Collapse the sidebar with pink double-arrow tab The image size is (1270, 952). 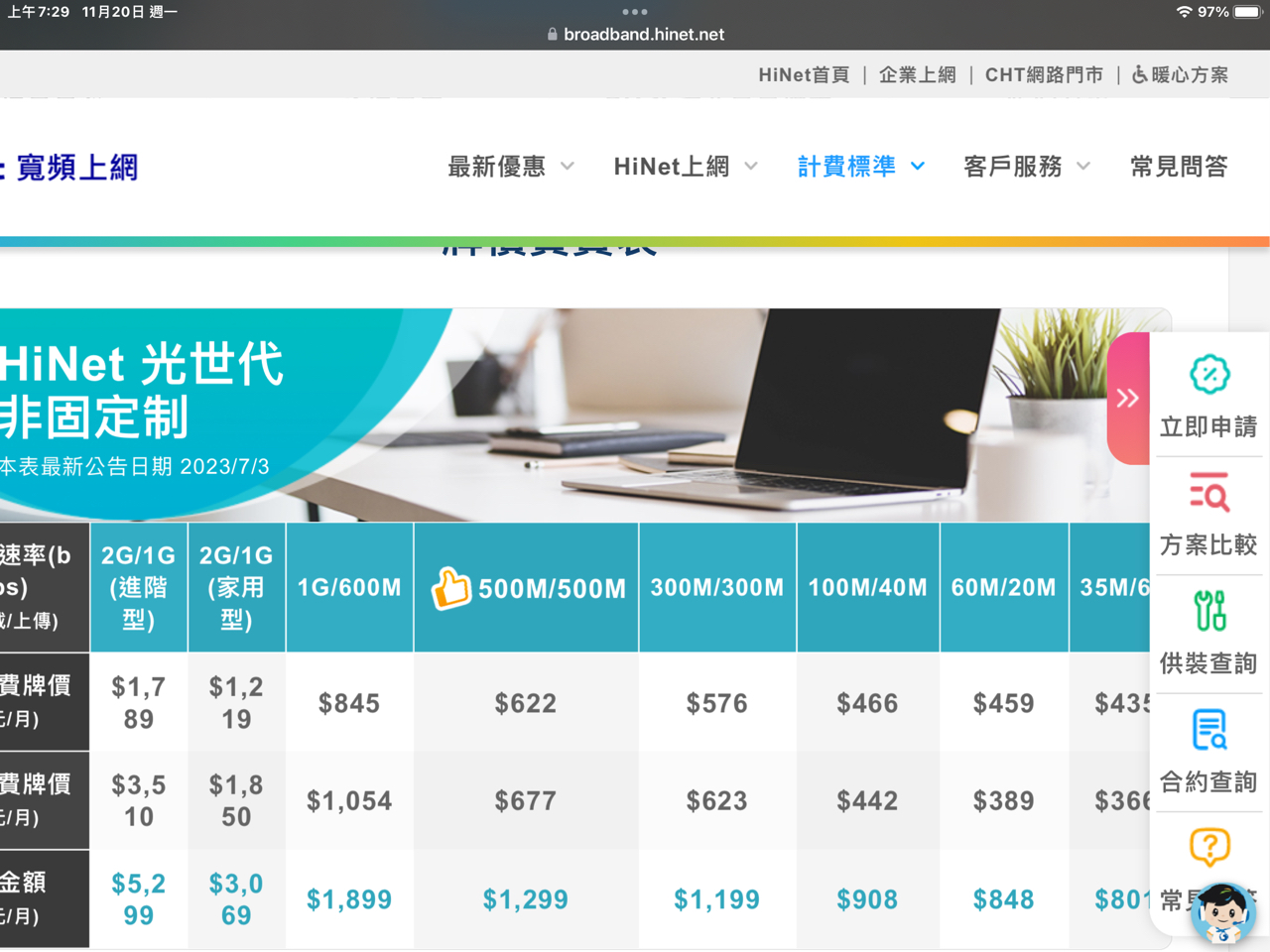coord(1128,399)
